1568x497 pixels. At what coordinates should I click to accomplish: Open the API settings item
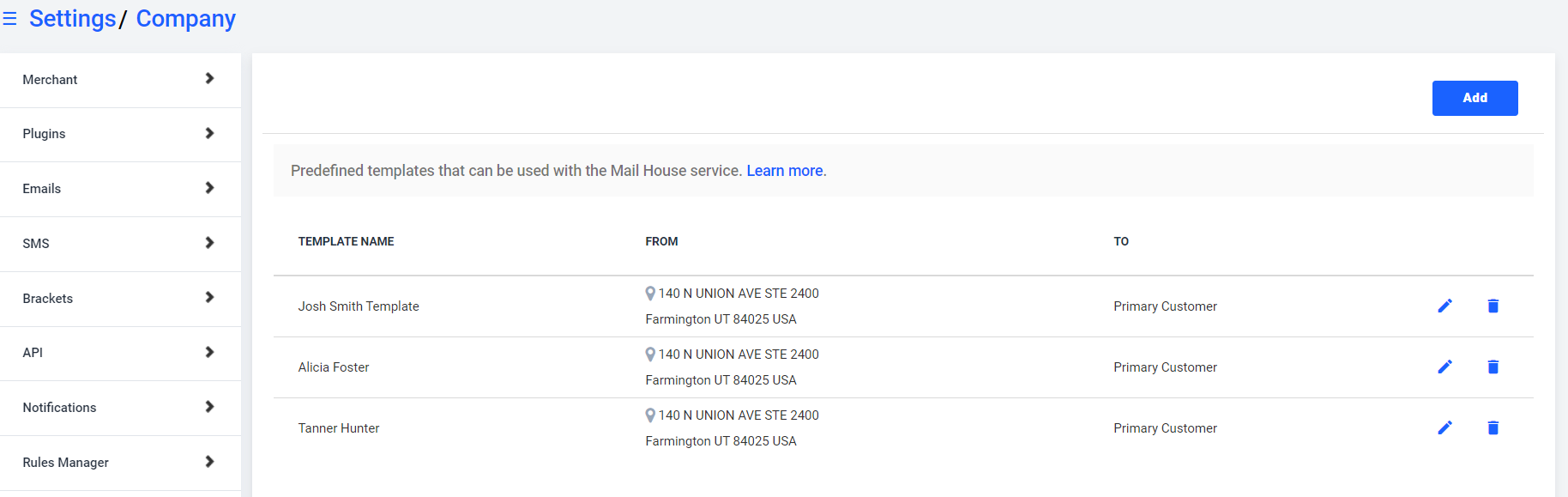120,353
